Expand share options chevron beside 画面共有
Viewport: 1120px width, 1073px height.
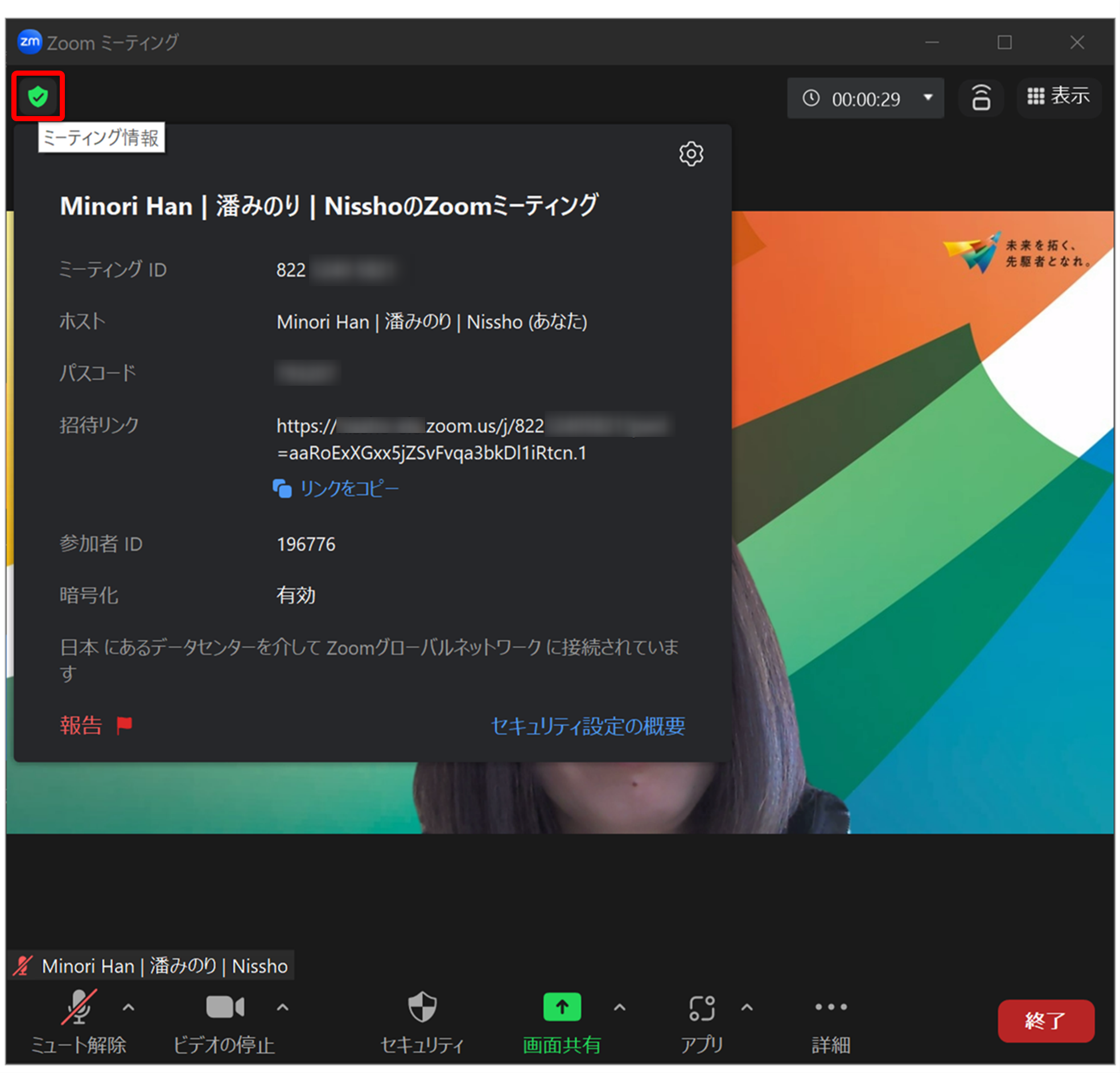619,1008
